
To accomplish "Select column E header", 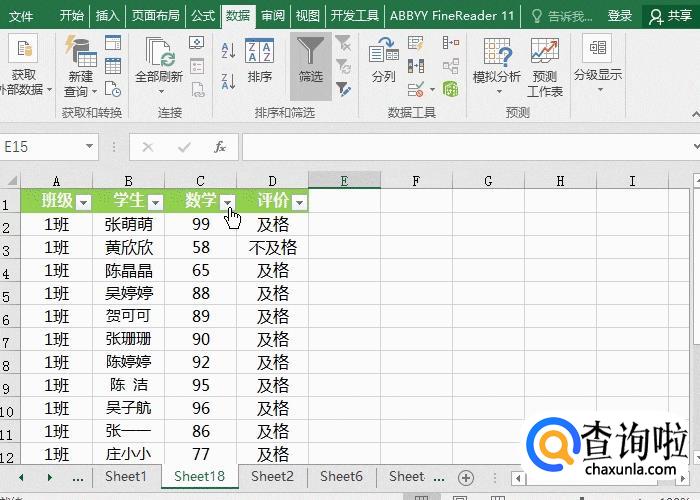I will (344, 181).
